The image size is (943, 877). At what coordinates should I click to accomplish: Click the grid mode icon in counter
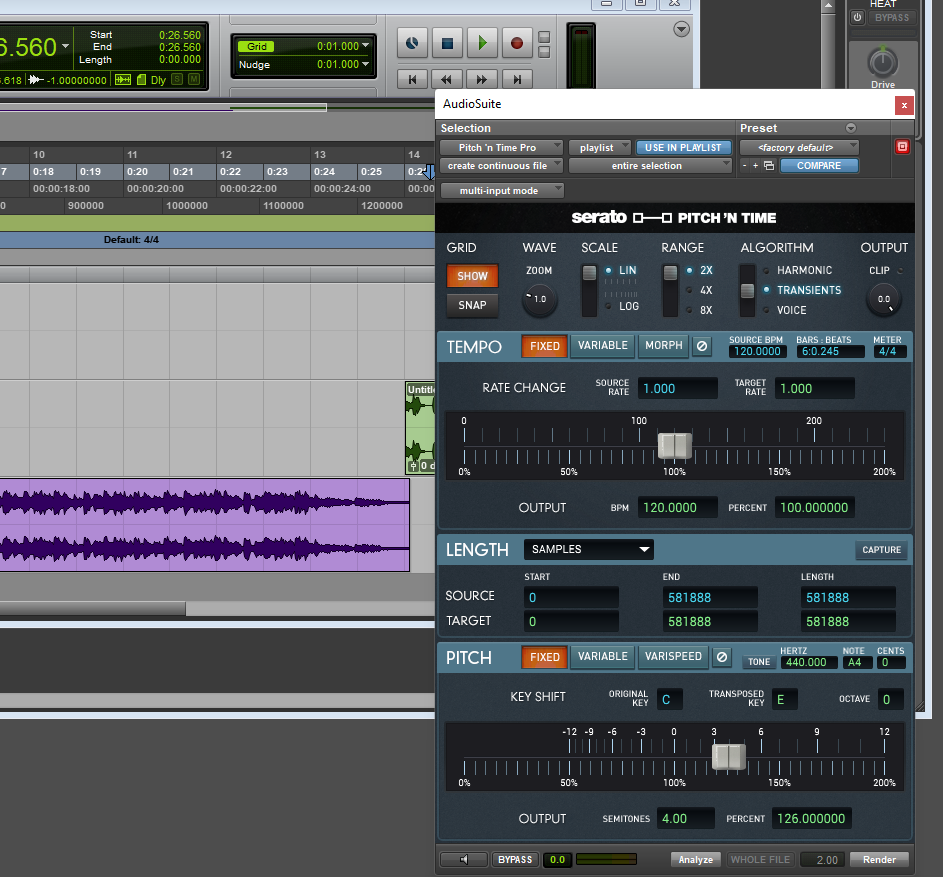(123, 79)
